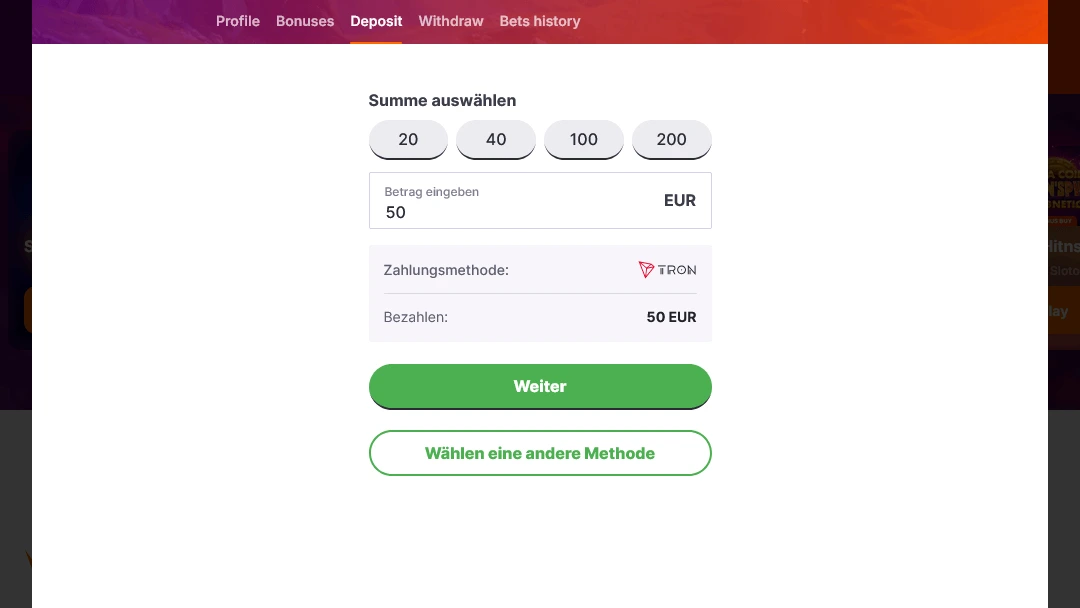Click the Zahlungsmethode label
This screenshot has height=608, width=1080.
click(446, 270)
